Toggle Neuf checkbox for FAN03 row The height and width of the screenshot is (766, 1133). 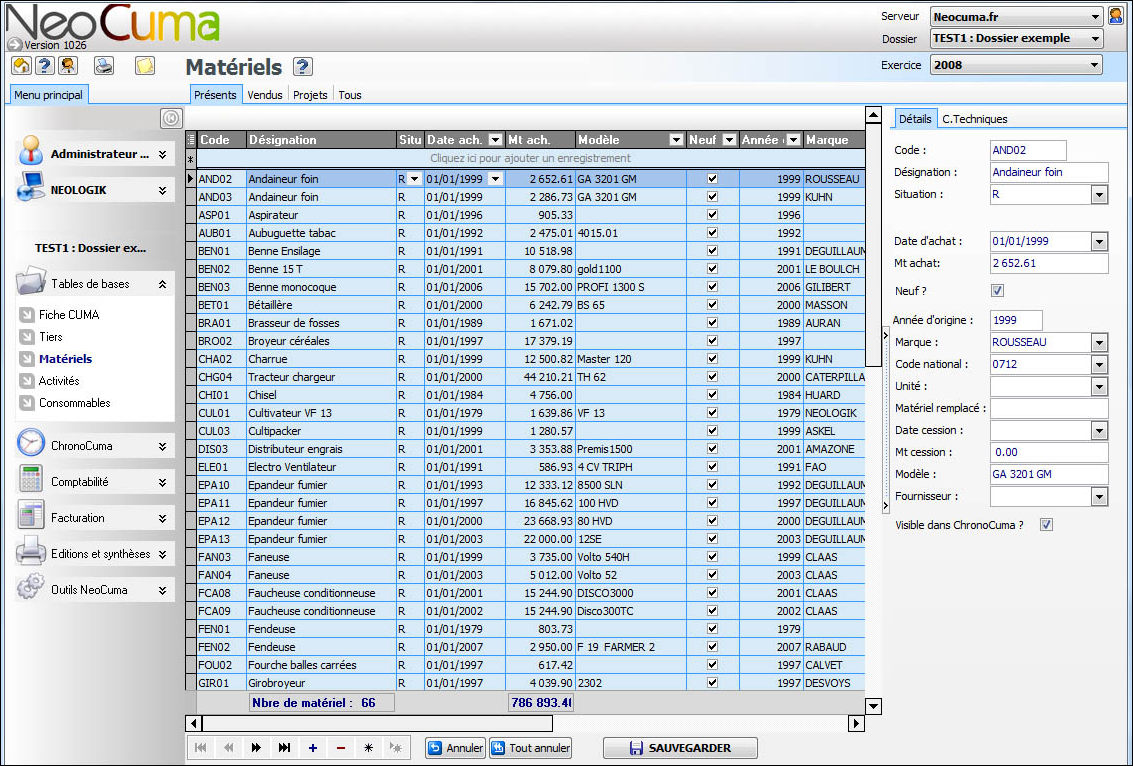[x=712, y=556]
